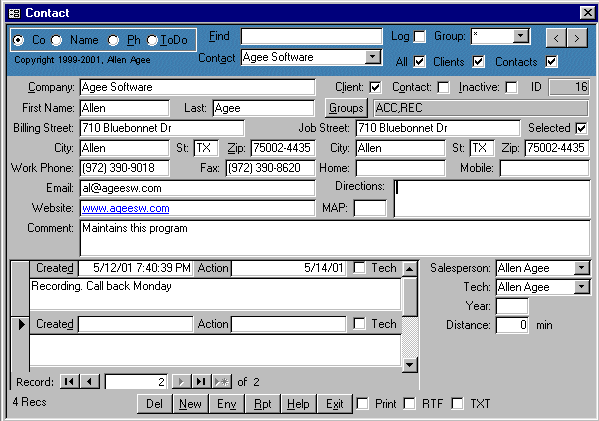Click the Groups button
This screenshot has width=599, height=421.
346,108
